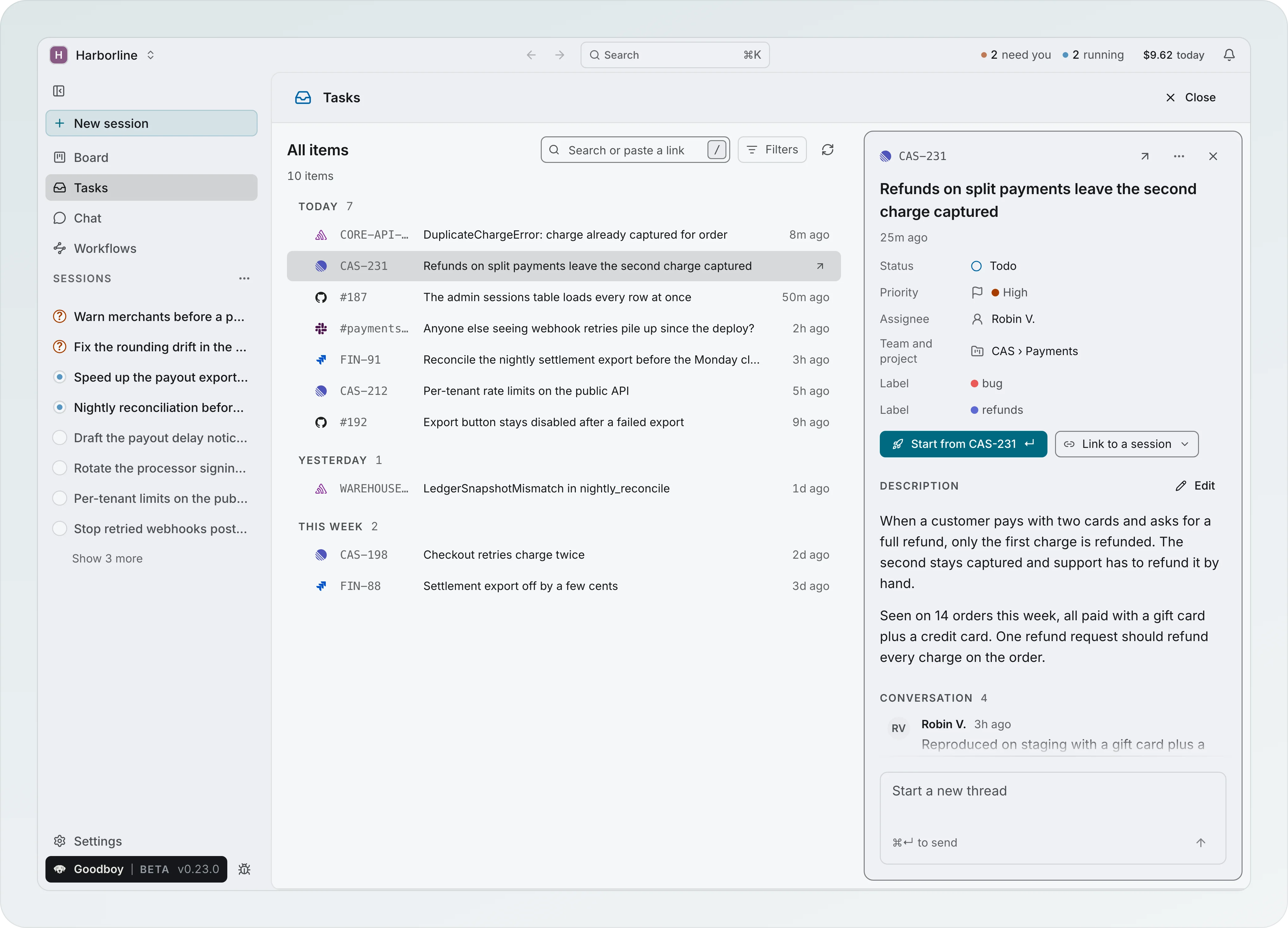Expand sessions with Show 3 more

pyautogui.click(x=107, y=558)
